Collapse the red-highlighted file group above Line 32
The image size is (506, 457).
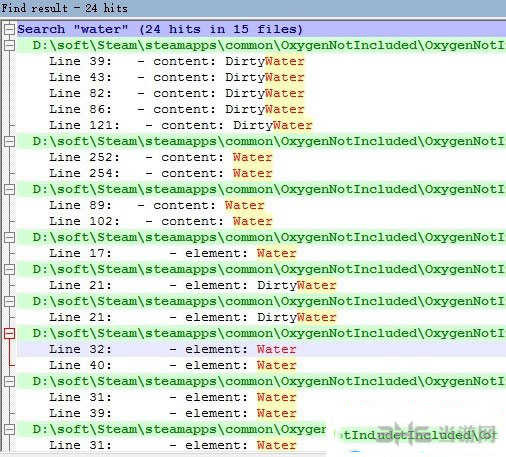coord(9,333)
